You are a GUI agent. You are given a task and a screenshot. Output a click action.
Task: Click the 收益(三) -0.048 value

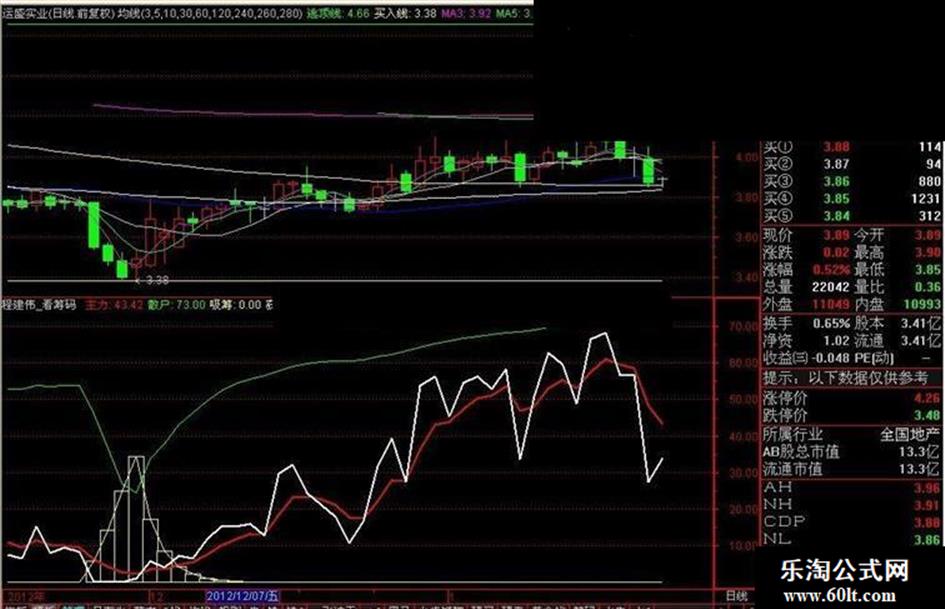tap(830, 358)
